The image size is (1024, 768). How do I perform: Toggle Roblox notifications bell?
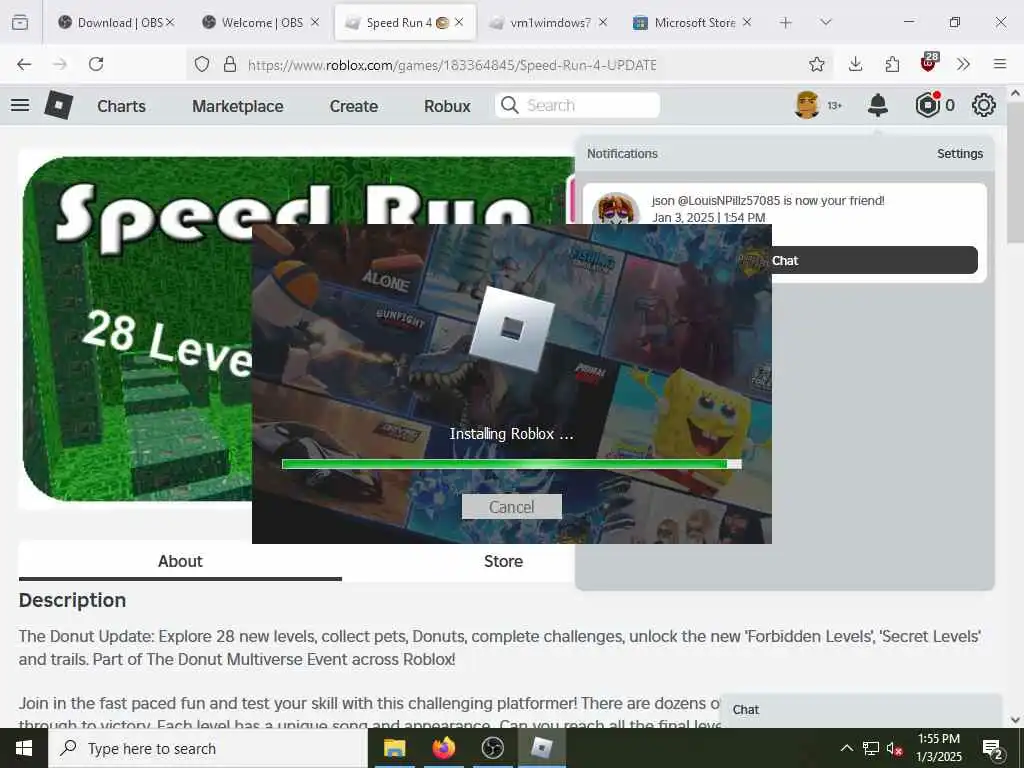click(878, 105)
